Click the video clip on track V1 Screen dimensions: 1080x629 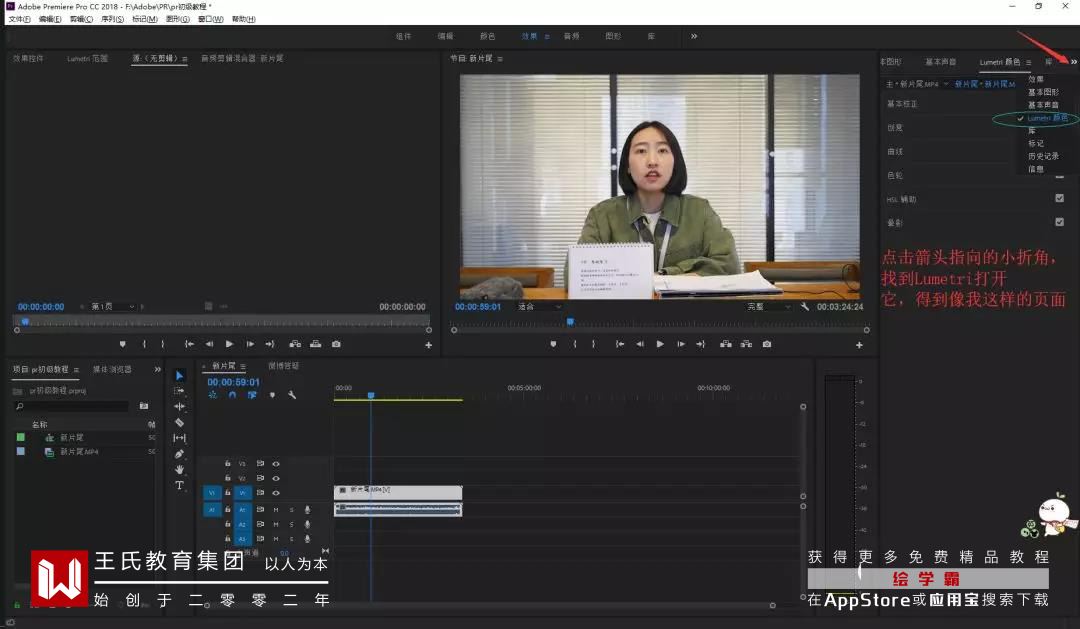pyautogui.click(x=398, y=493)
